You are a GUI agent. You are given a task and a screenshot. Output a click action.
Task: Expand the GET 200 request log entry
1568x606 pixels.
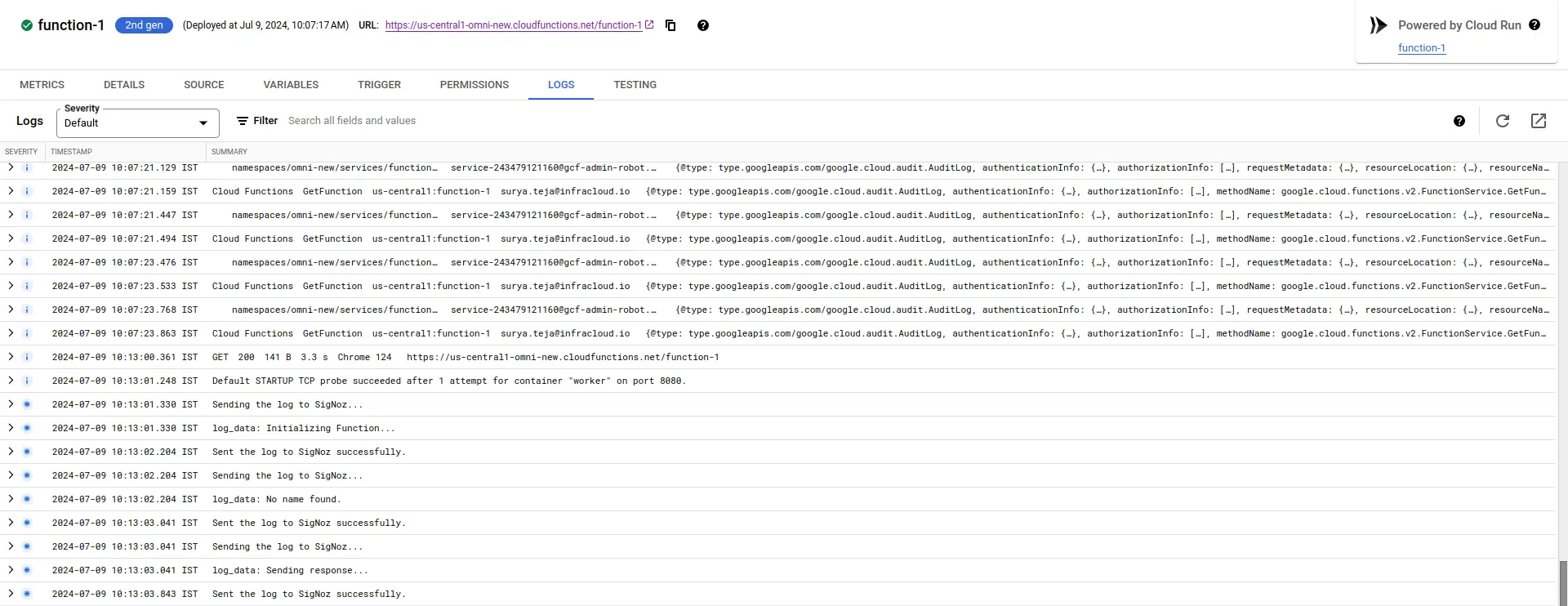[x=11, y=357]
